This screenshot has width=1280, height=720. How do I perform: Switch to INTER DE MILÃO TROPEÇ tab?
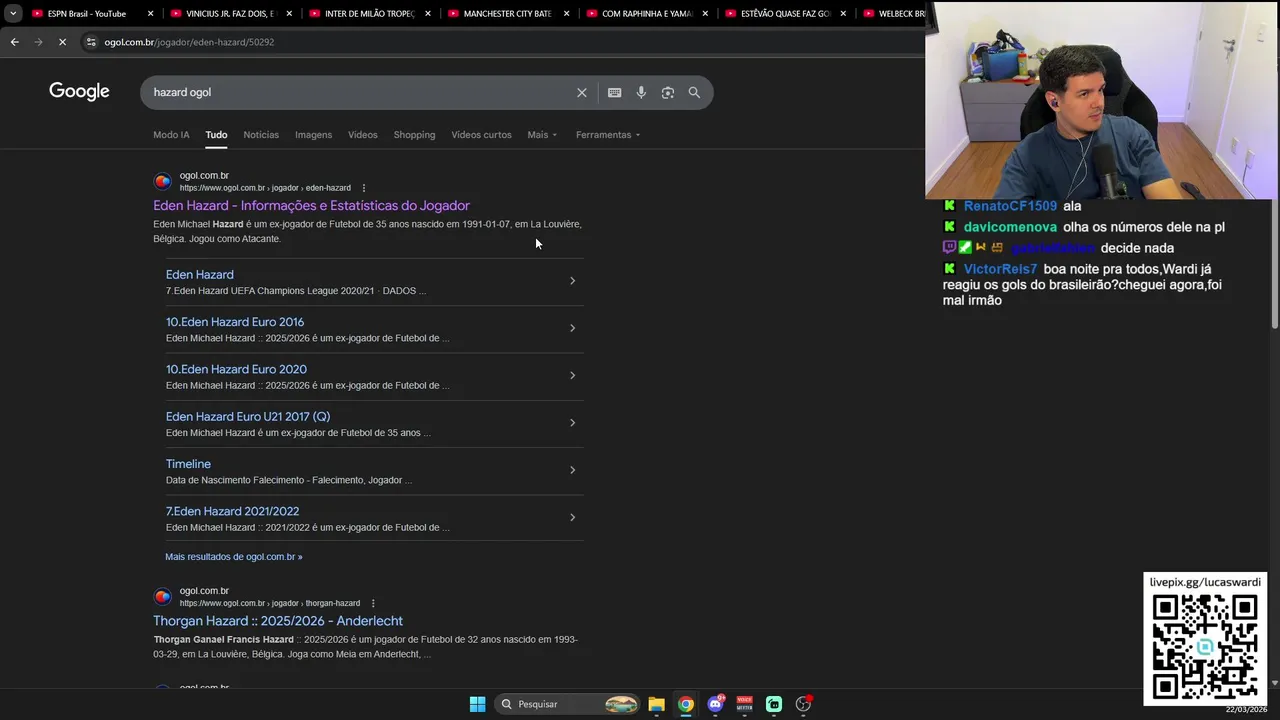(372, 14)
